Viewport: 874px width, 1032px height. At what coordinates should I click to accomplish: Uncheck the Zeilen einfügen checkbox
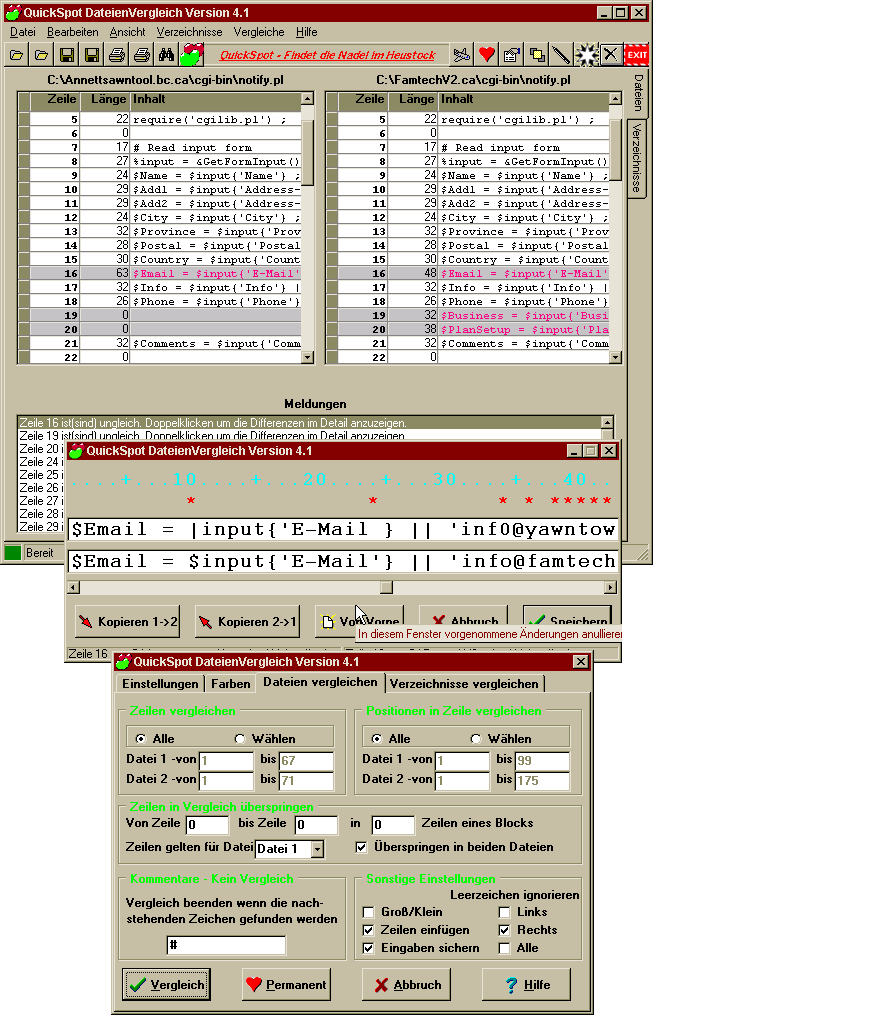coord(369,930)
